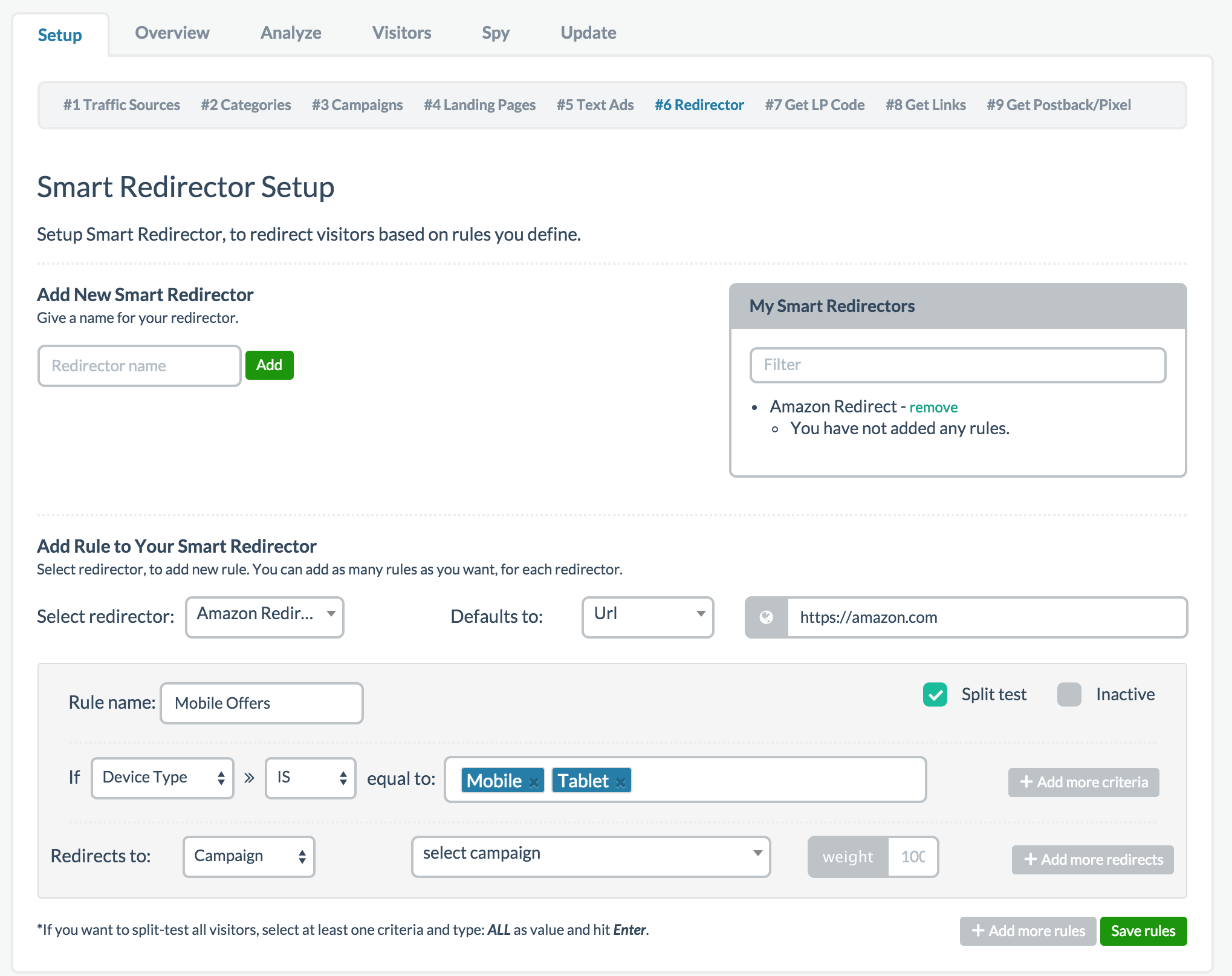The image size is (1232, 976).
Task: Open the select campaign dropdown
Action: [x=591, y=855]
